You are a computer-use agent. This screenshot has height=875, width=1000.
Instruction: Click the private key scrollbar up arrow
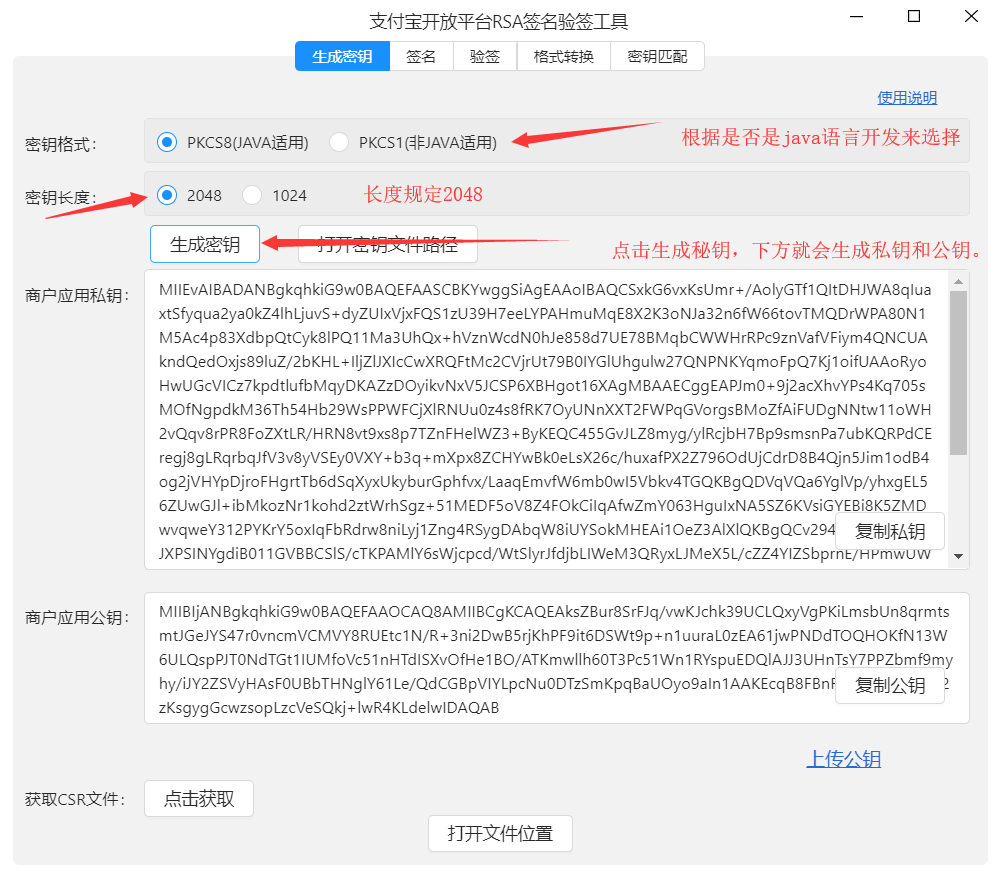(959, 281)
